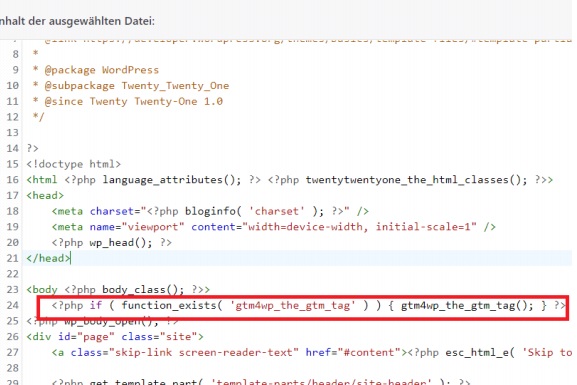
Task: Click line number 10 in gutter
Action: pyautogui.click(x=12, y=85)
